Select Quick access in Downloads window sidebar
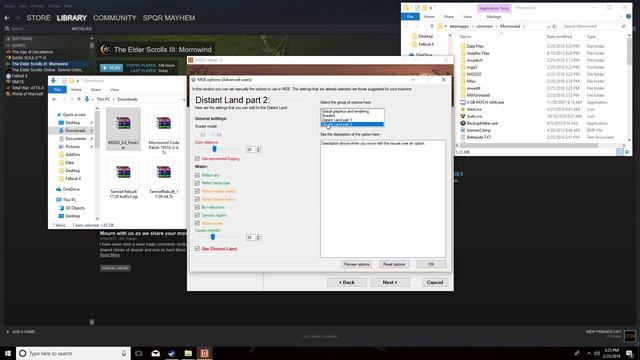Viewport: 640px width, 360px height. tap(74, 115)
